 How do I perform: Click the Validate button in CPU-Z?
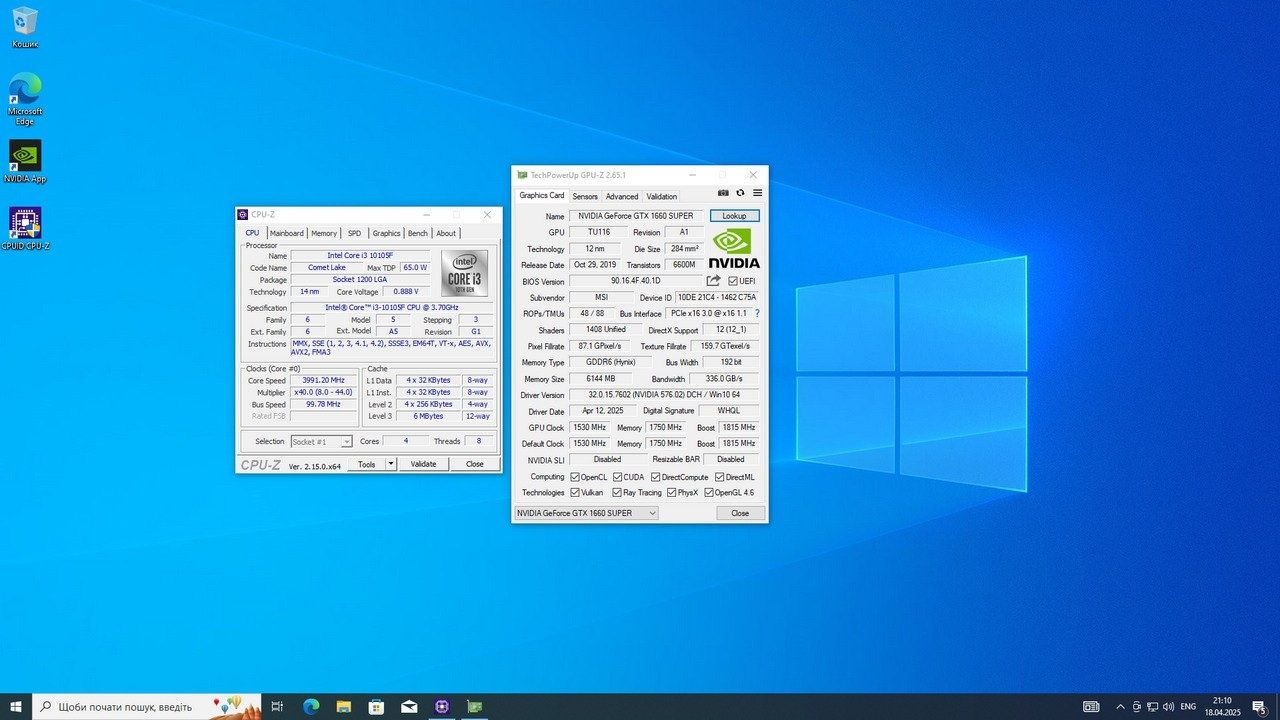(x=424, y=464)
